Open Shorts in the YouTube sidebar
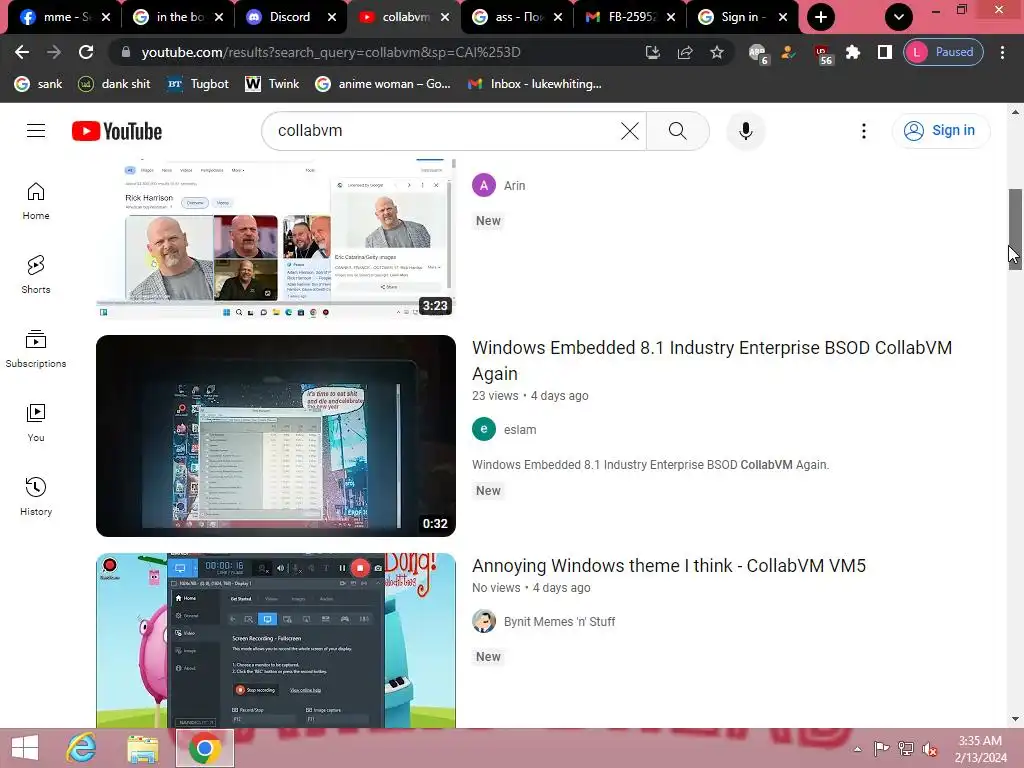The image size is (1024, 768). coord(36,275)
